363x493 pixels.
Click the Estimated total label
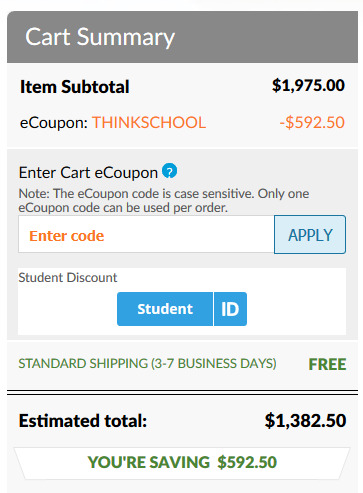tap(83, 421)
